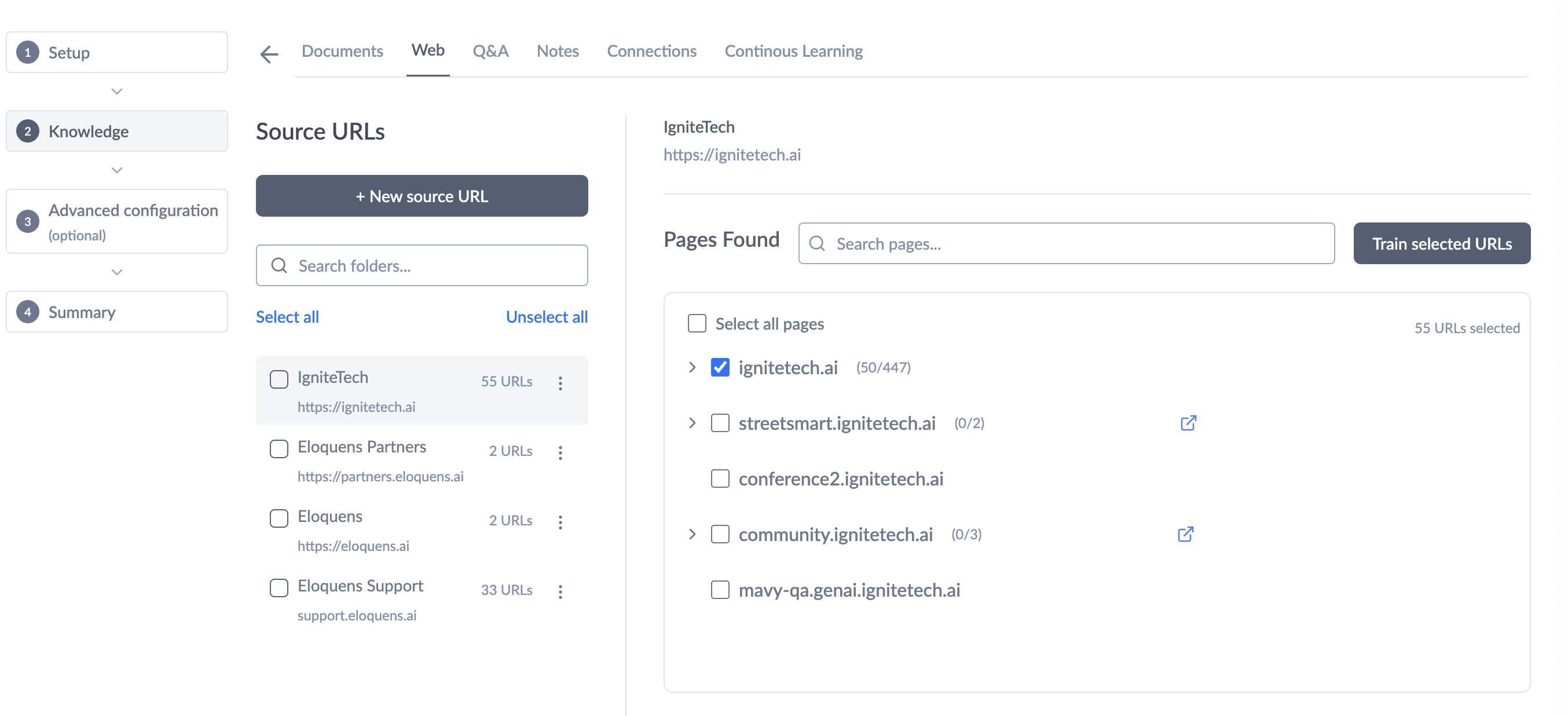This screenshot has height=716, width=1568.
Task: Check the community.ignitetech.ai checkbox
Action: (x=720, y=534)
